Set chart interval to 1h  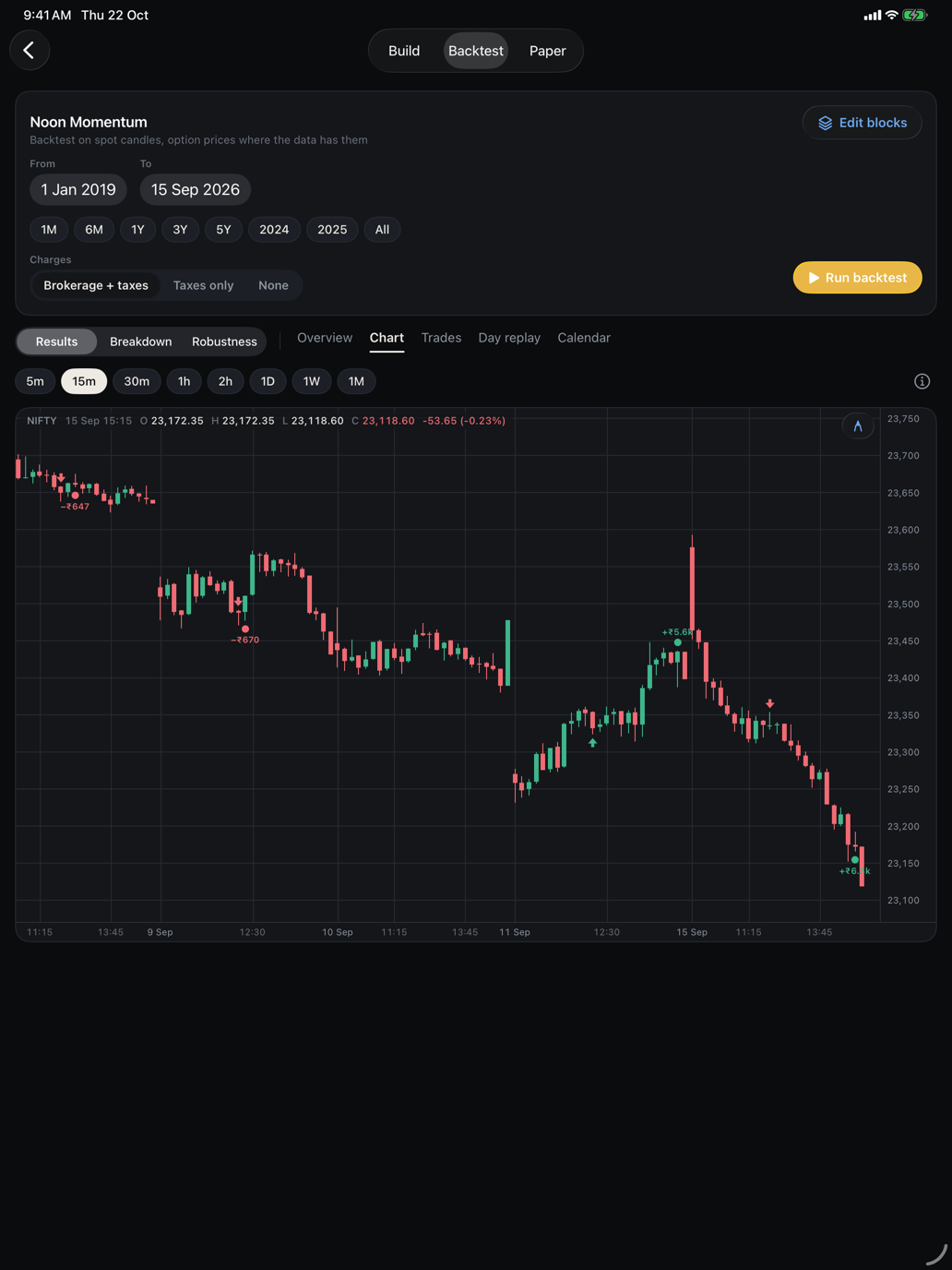coord(184,381)
